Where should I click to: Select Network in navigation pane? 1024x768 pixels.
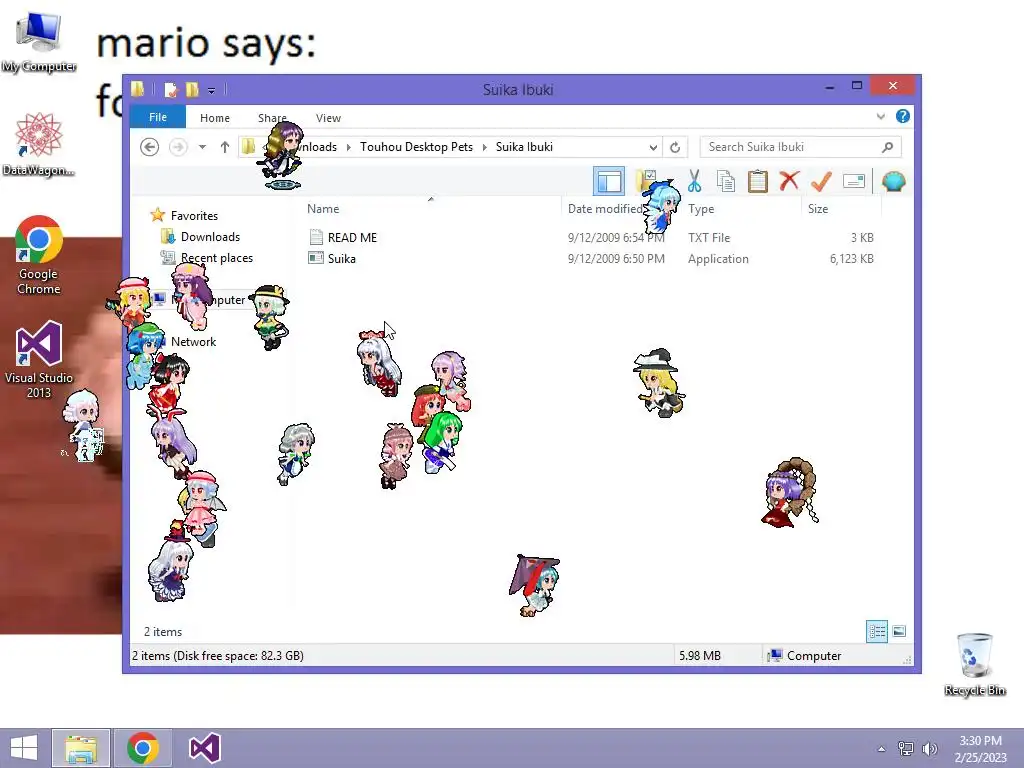(193, 342)
